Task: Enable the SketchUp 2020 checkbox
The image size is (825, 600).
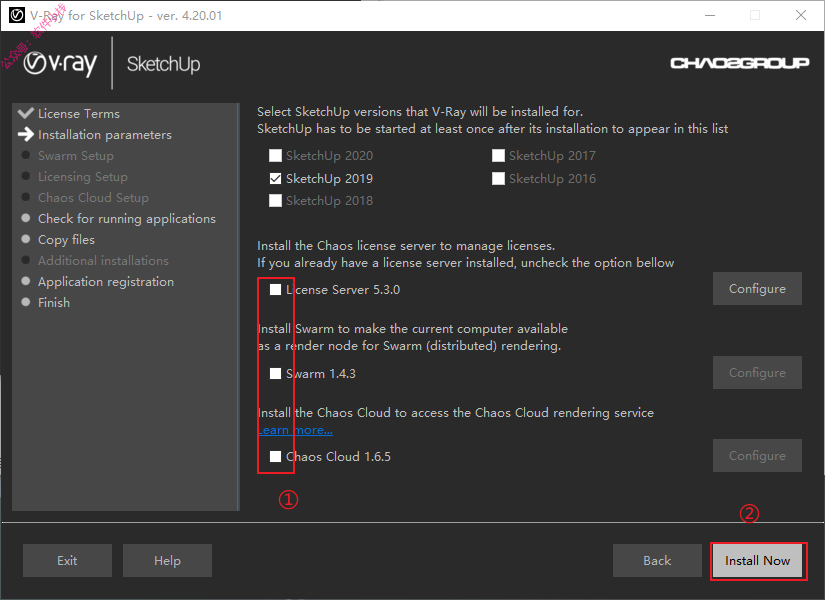Action: (x=275, y=156)
